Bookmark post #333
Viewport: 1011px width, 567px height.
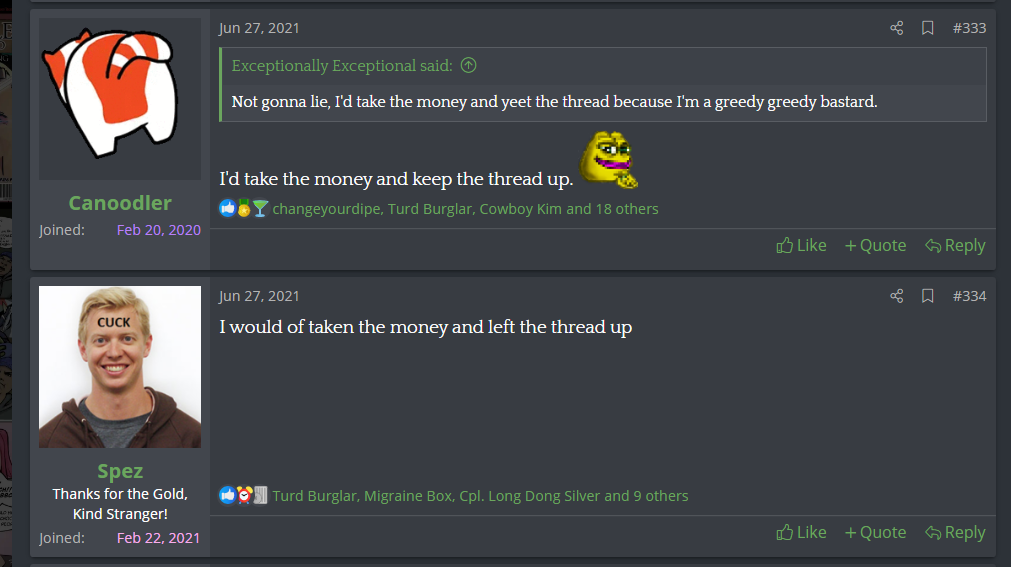[927, 28]
